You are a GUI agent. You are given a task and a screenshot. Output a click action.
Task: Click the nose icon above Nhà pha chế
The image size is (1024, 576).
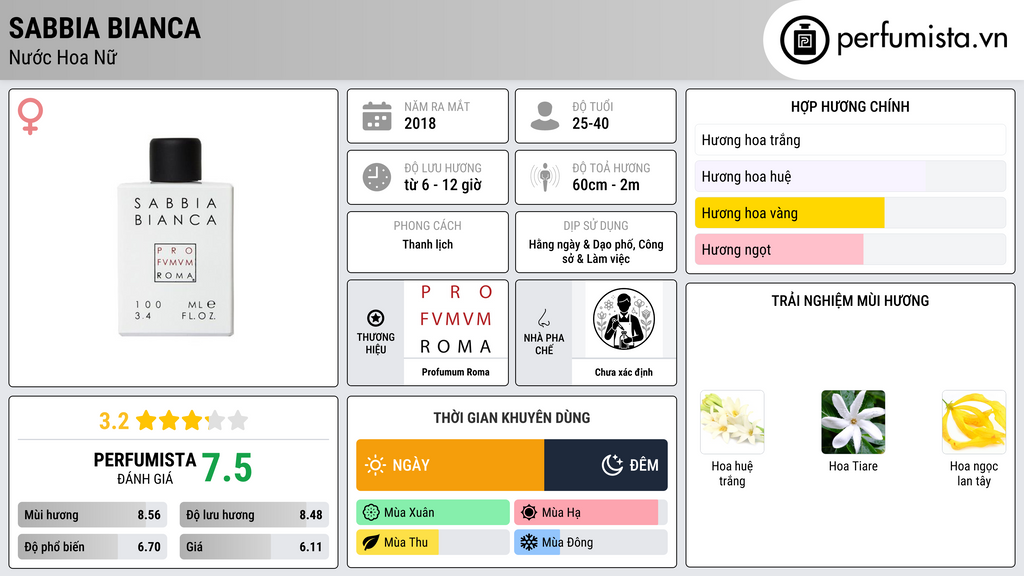543,318
